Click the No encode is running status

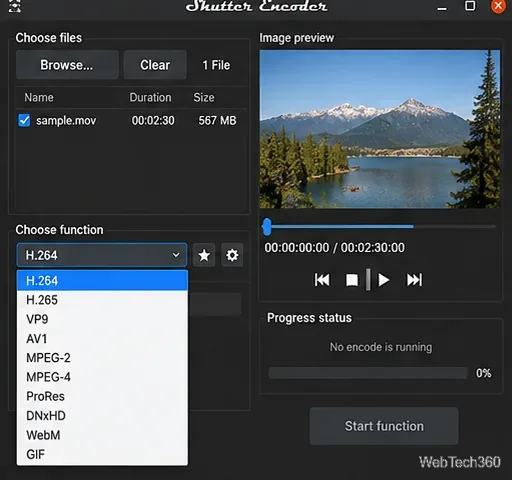pos(381,347)
